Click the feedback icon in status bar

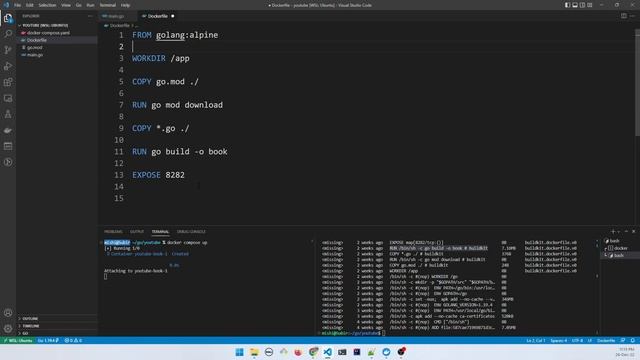click(623, 340)
